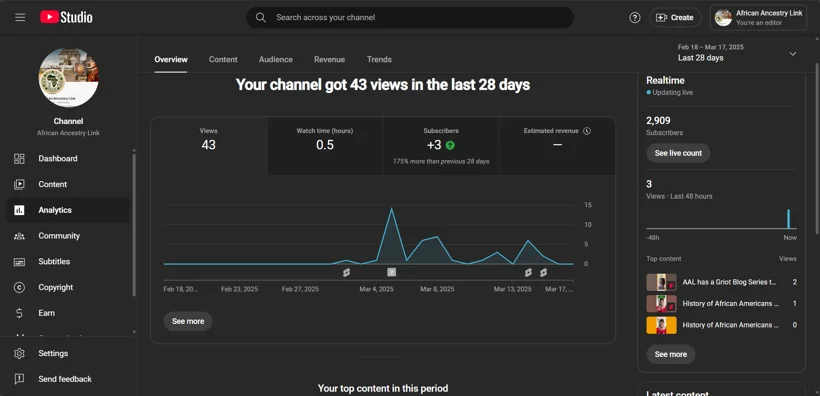Screen dimensions: 820x396
Task: Switch to the Content analytics tab
Action: (x=223, y=59)
